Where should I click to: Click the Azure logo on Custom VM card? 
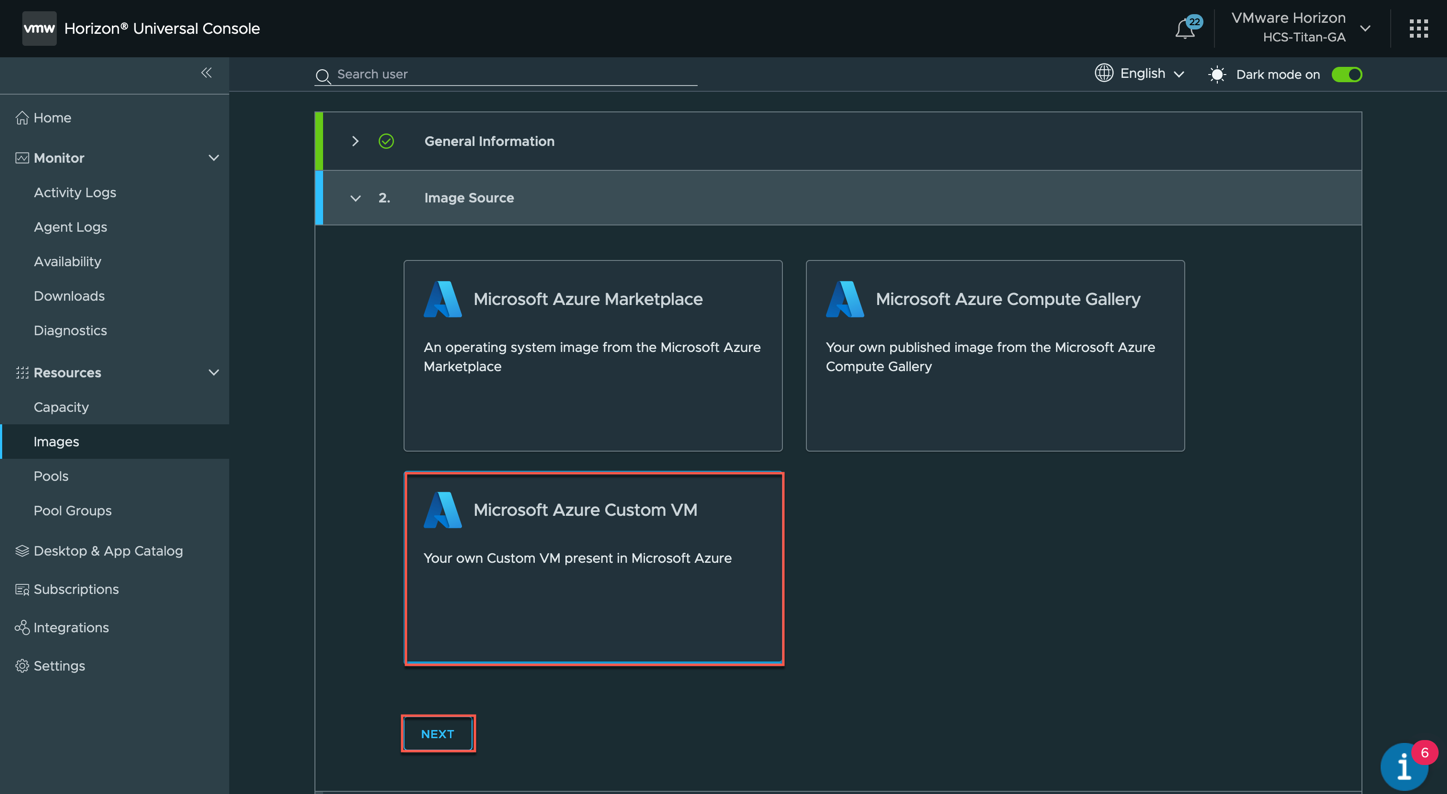coord(443,510)
